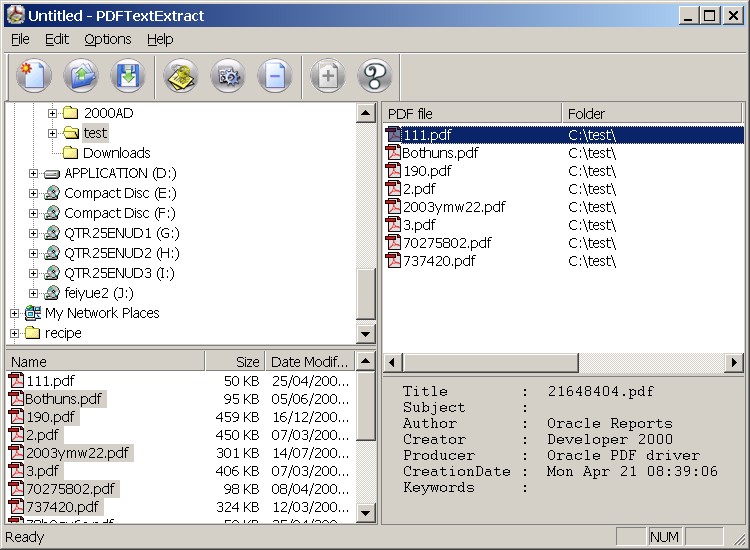Click the QTR25ENUD1 (G:) drive icon
Viewport: 750px width, 550px height.
(x=52, y=233)
